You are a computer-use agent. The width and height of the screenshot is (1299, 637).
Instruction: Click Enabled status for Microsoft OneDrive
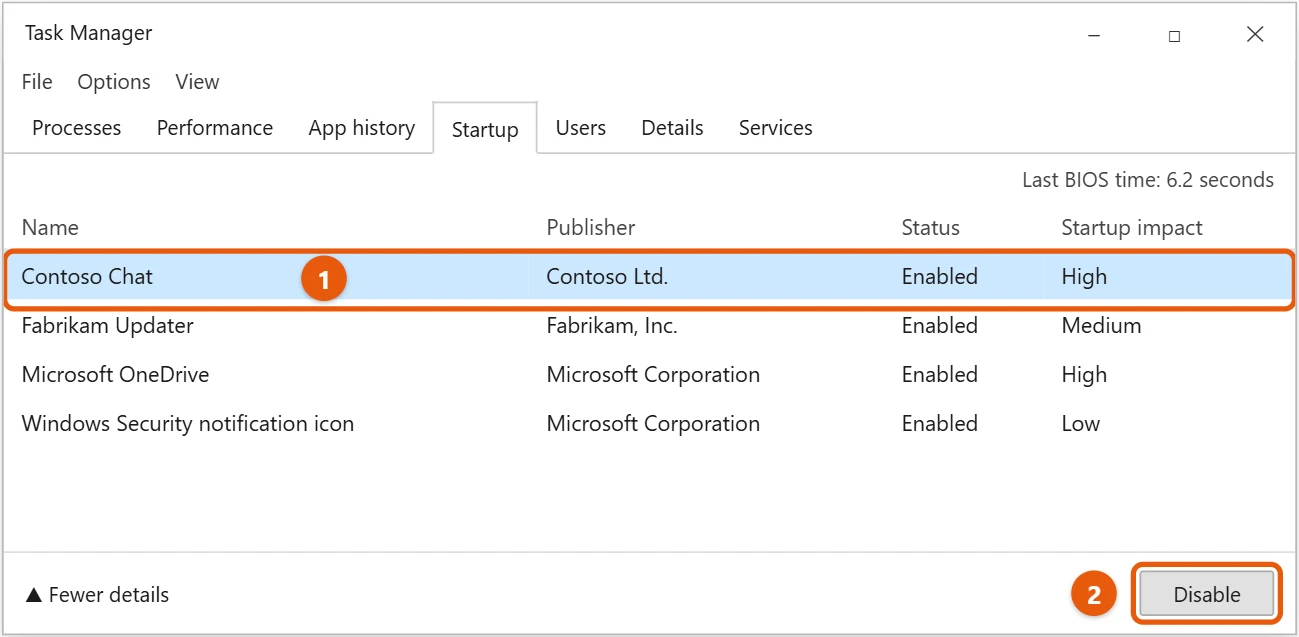939,375
